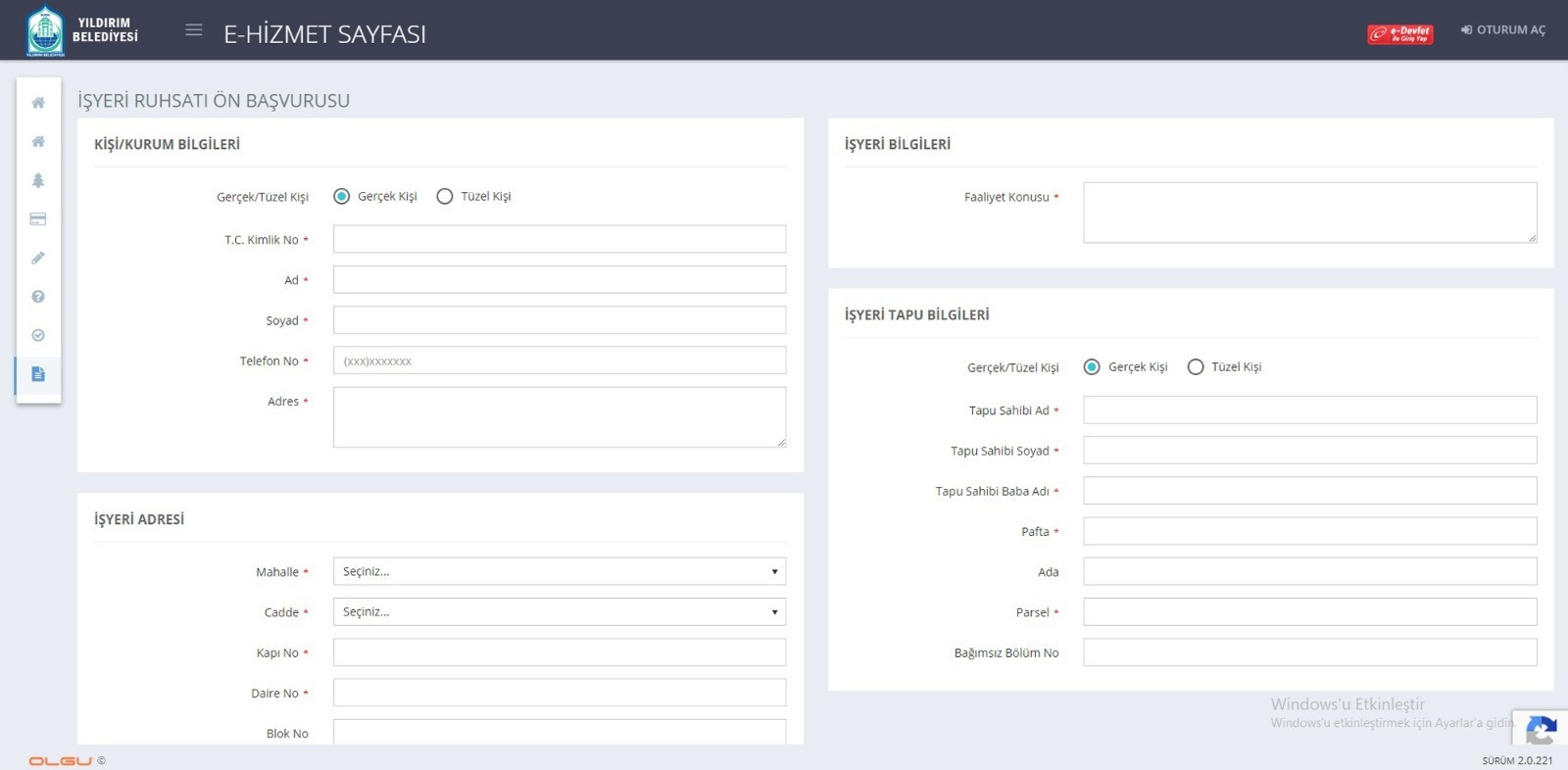Focus the T.C. Kimlik No field
The width and height of the screenshot is (1568, 770).
point(560,239)
